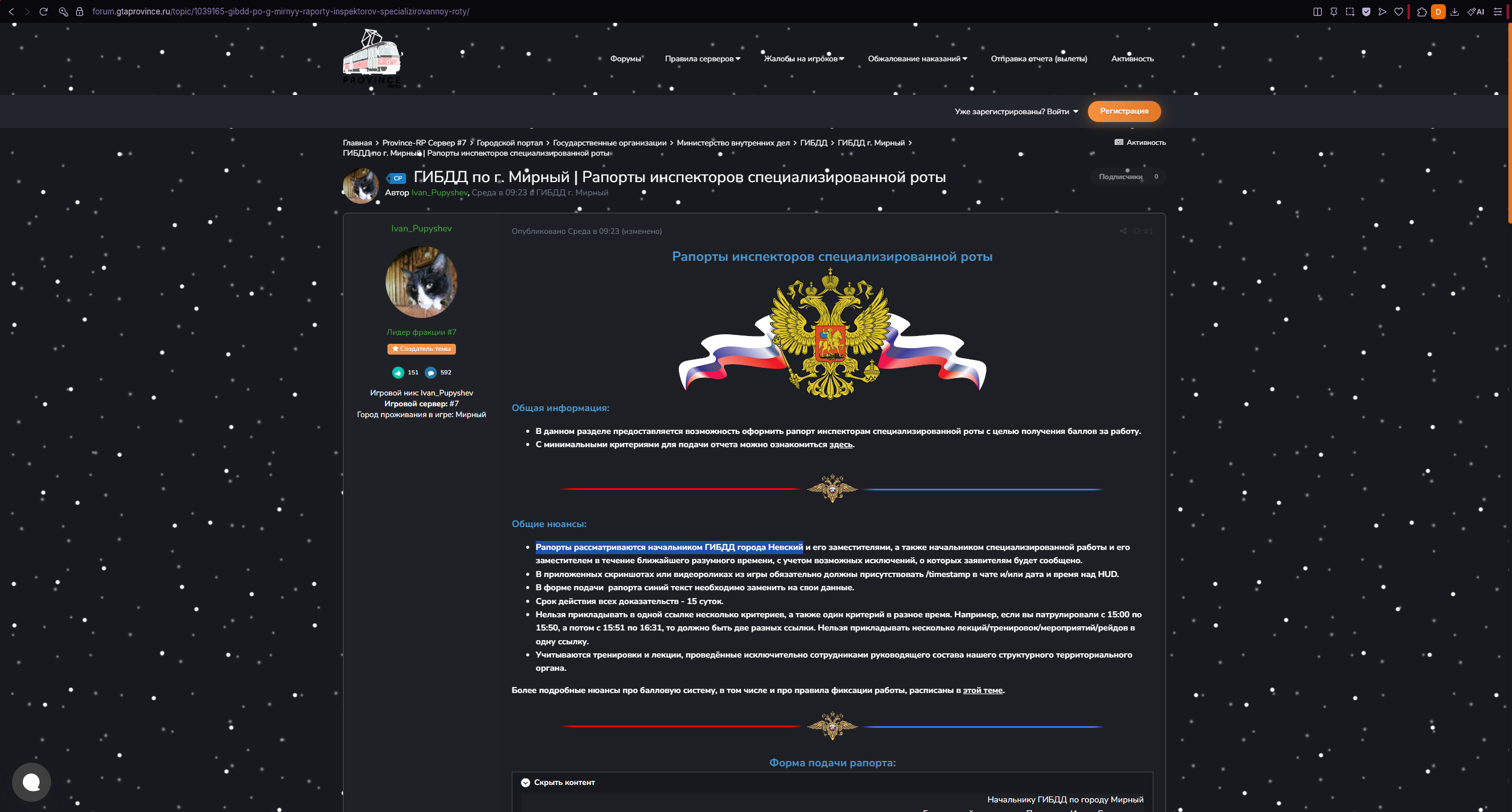
Task: Open 'Уже зарегистрированы? Войти' dropdown
Action: pos(1016,112)
